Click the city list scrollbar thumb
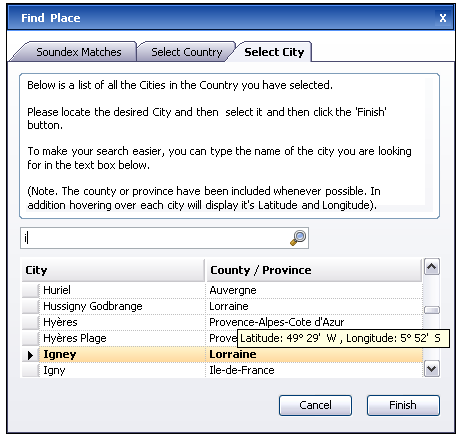The image size is (462, 438). (x=432, y=310)
